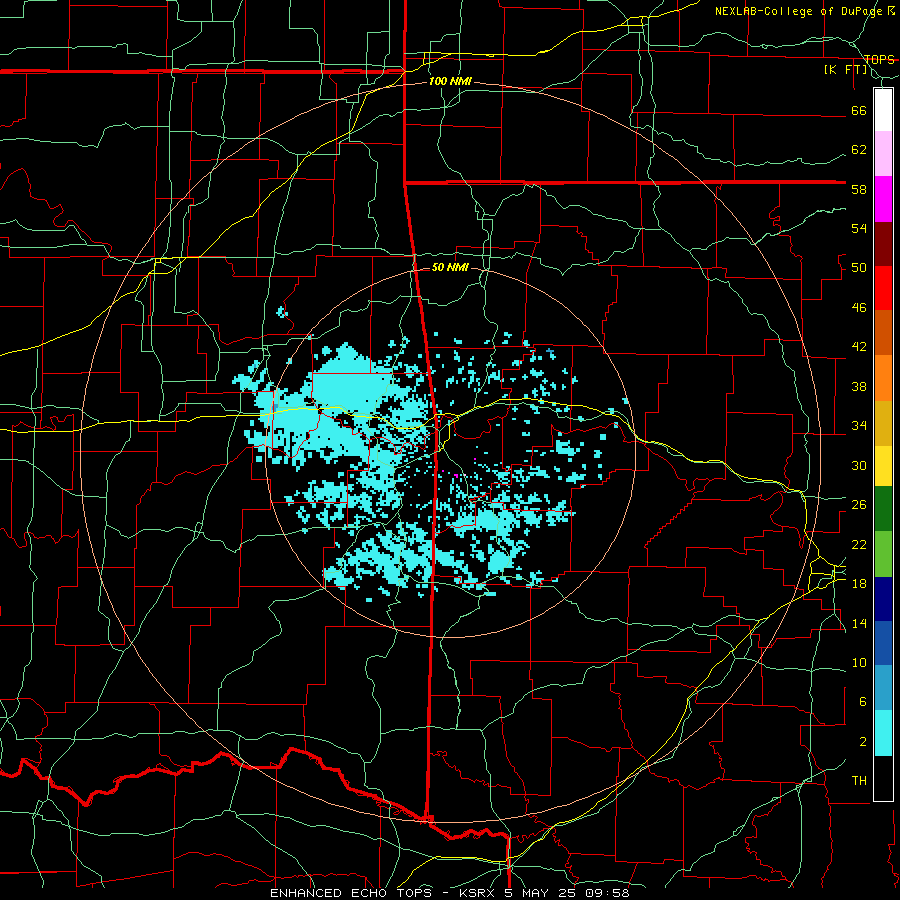Click the '58' legend value
Image resolution: width=900 pixels, height=900 pixels.
pyautogui.click(x=859, y=189)
